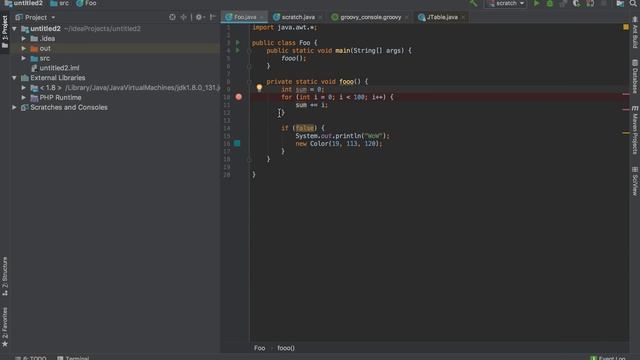Open SciView tool window
Screen dimensions: 640x360
[x=635, y=181]
